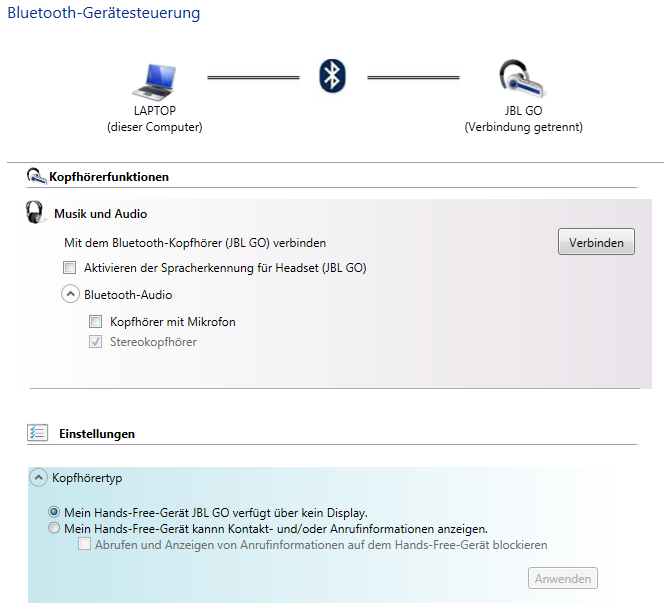Screen dimensions: 664x603
Task: Click the Kopfhörerfunktionen headset icon
Action: (36, 176)
